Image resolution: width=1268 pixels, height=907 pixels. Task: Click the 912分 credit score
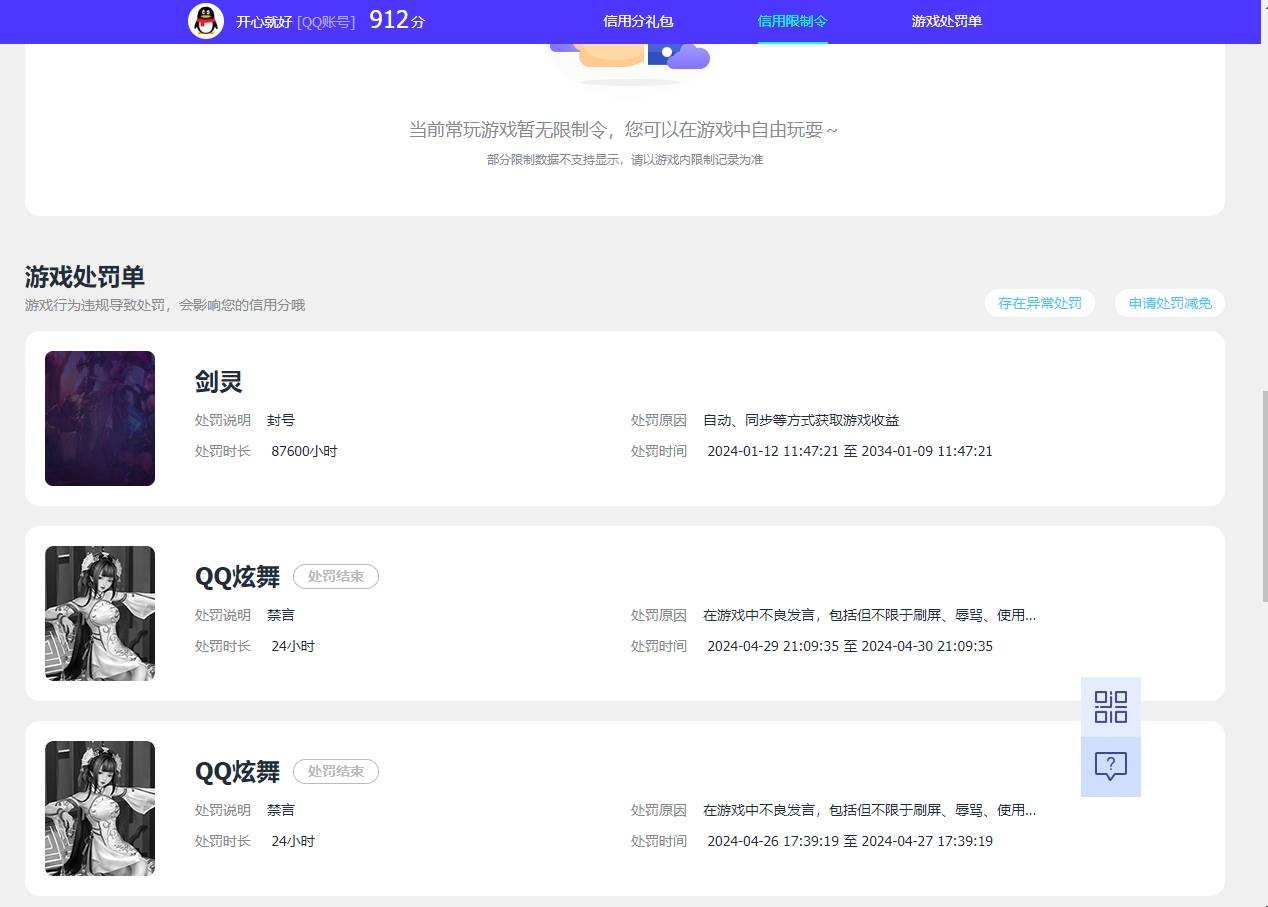pos(397,20)
